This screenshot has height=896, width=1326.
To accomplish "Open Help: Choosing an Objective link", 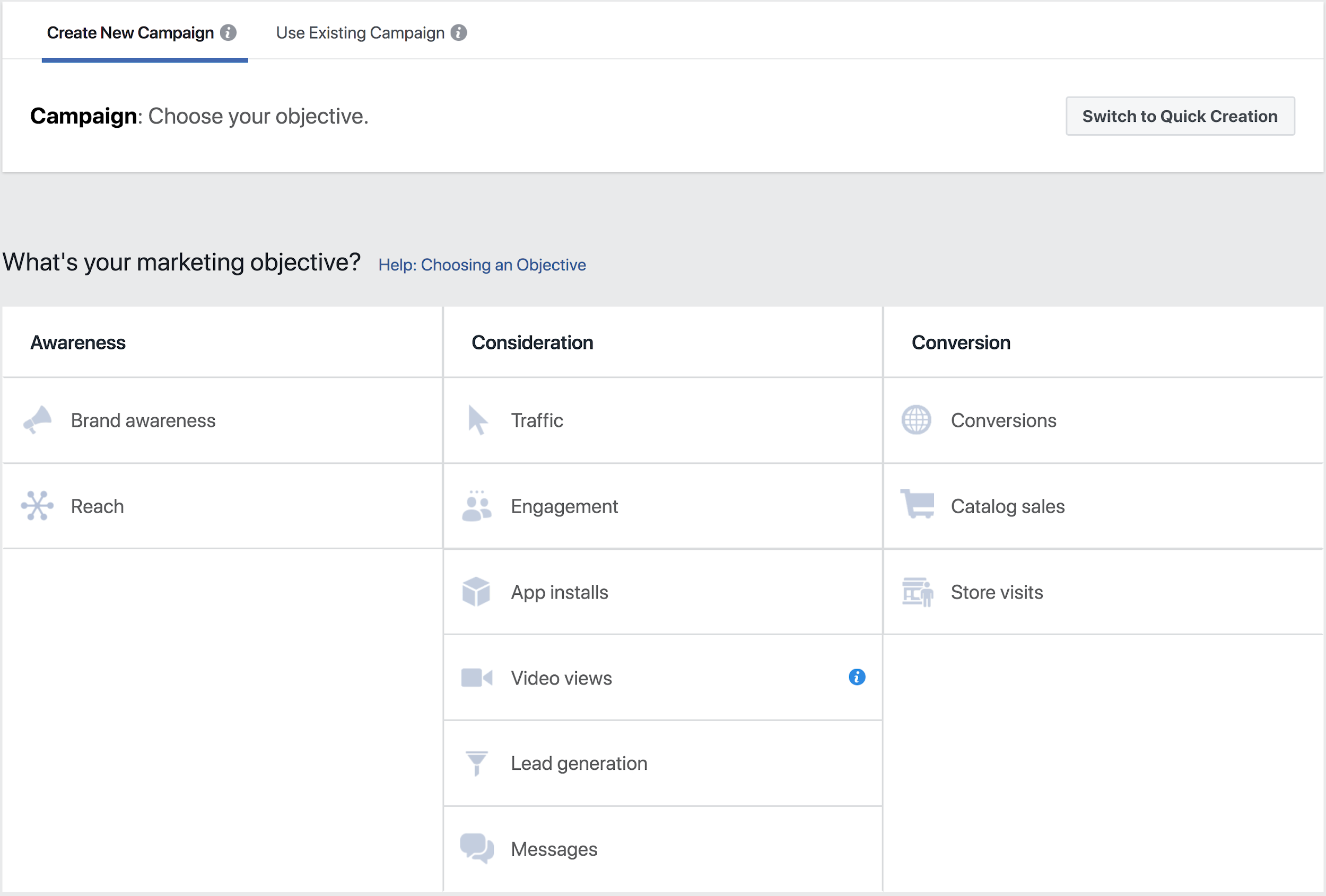I will coord(482,265).
